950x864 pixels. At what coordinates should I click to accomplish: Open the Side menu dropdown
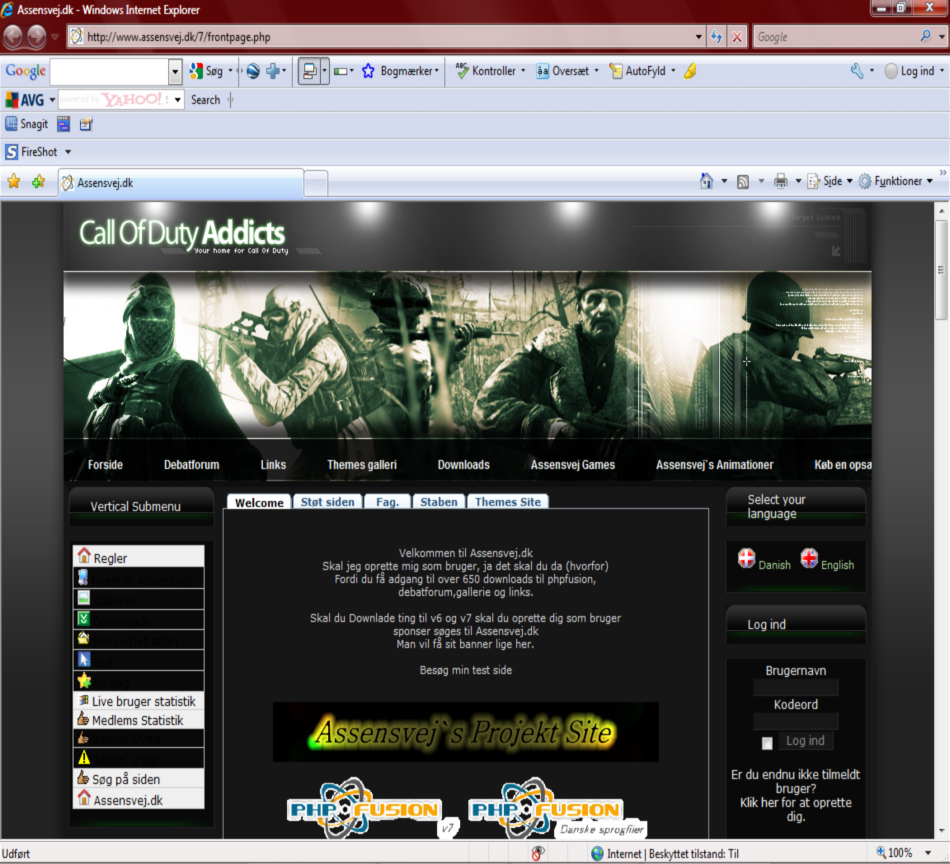[849, 181]
